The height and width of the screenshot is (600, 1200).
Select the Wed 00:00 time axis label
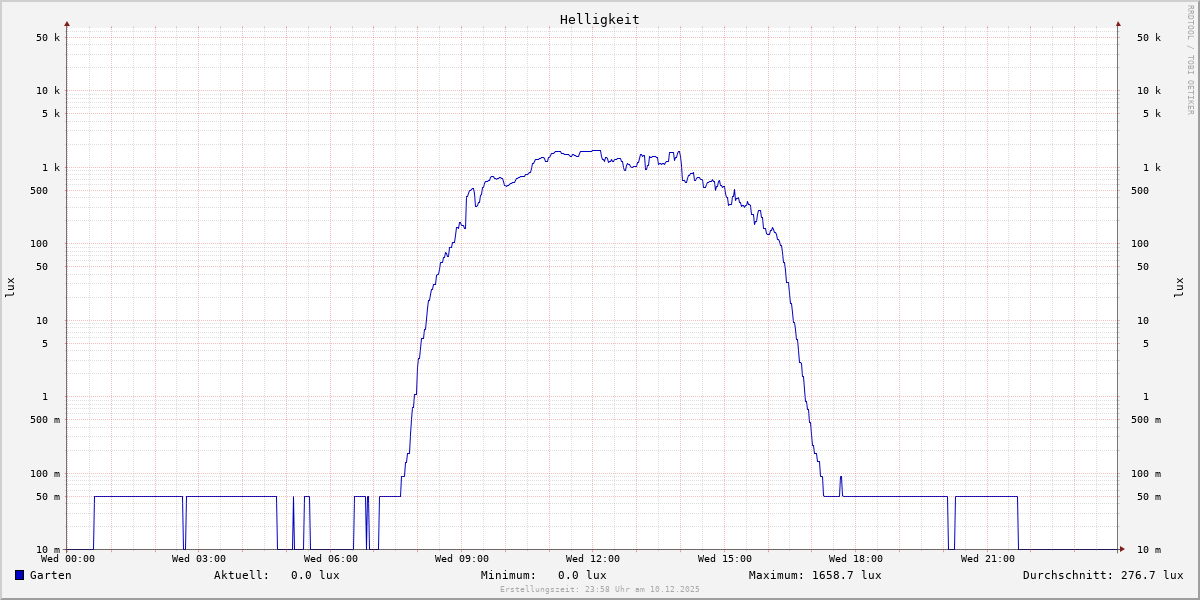[68, 559]
